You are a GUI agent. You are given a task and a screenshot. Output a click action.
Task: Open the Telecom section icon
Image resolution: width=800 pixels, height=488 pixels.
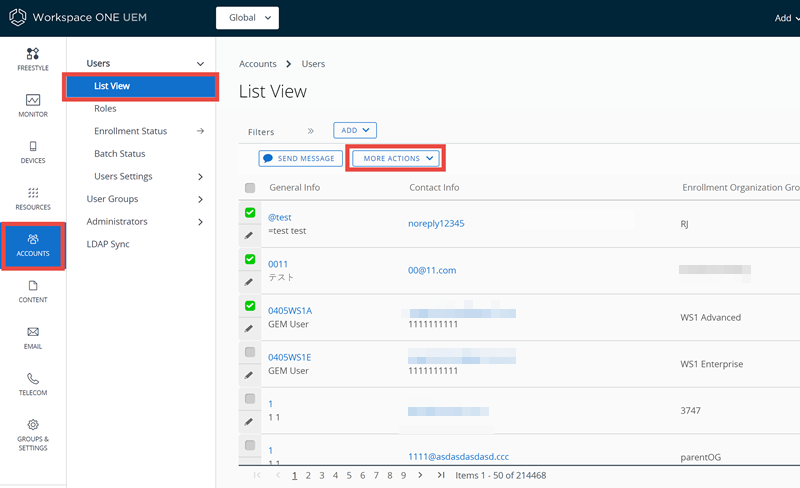point(33,379)
